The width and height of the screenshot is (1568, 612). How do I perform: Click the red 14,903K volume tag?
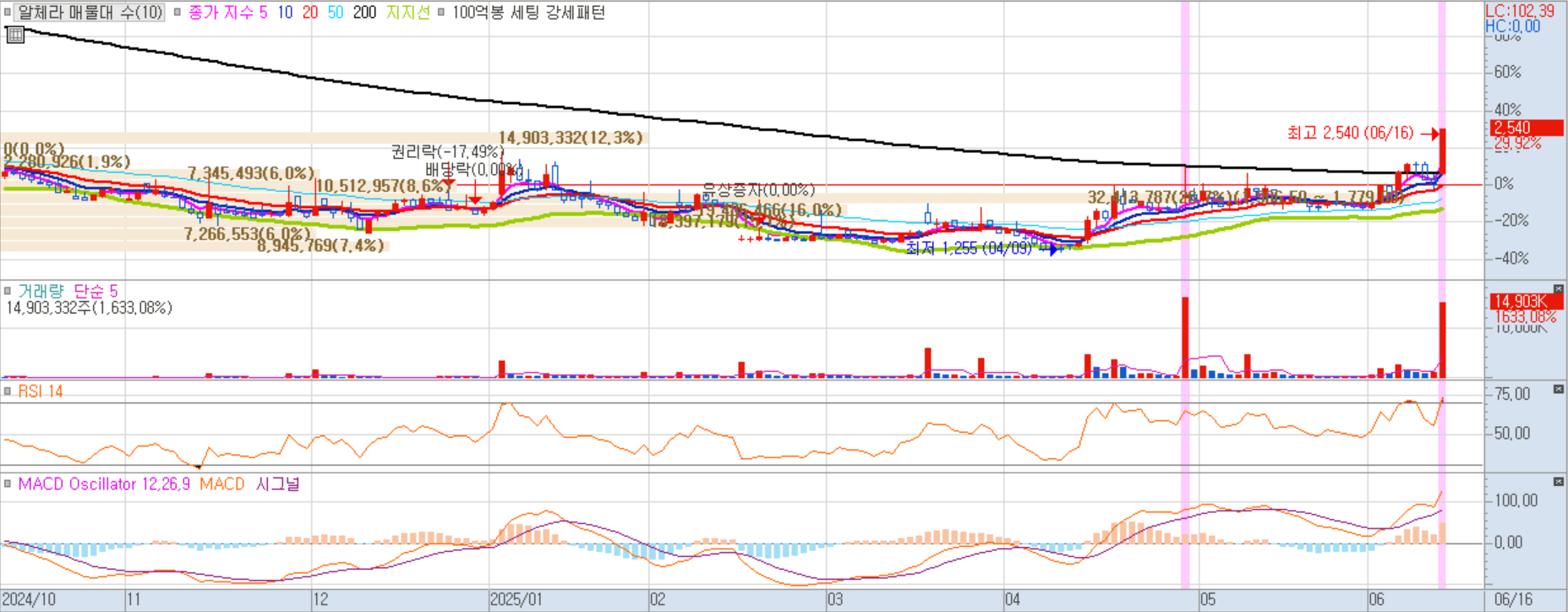(x=1527, y=301)
